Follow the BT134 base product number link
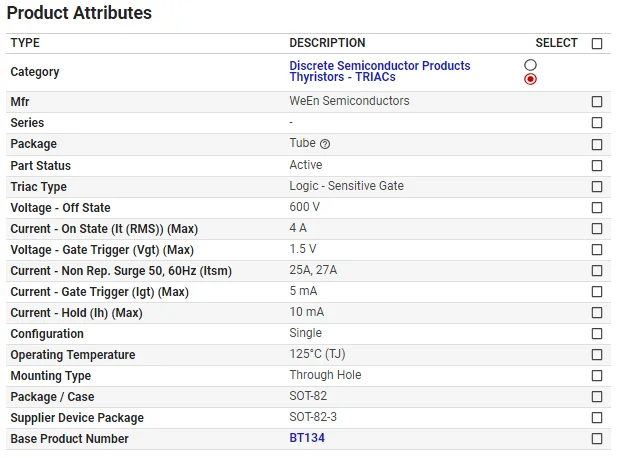The width and height of the screenshot is (625, 458). 307,438
